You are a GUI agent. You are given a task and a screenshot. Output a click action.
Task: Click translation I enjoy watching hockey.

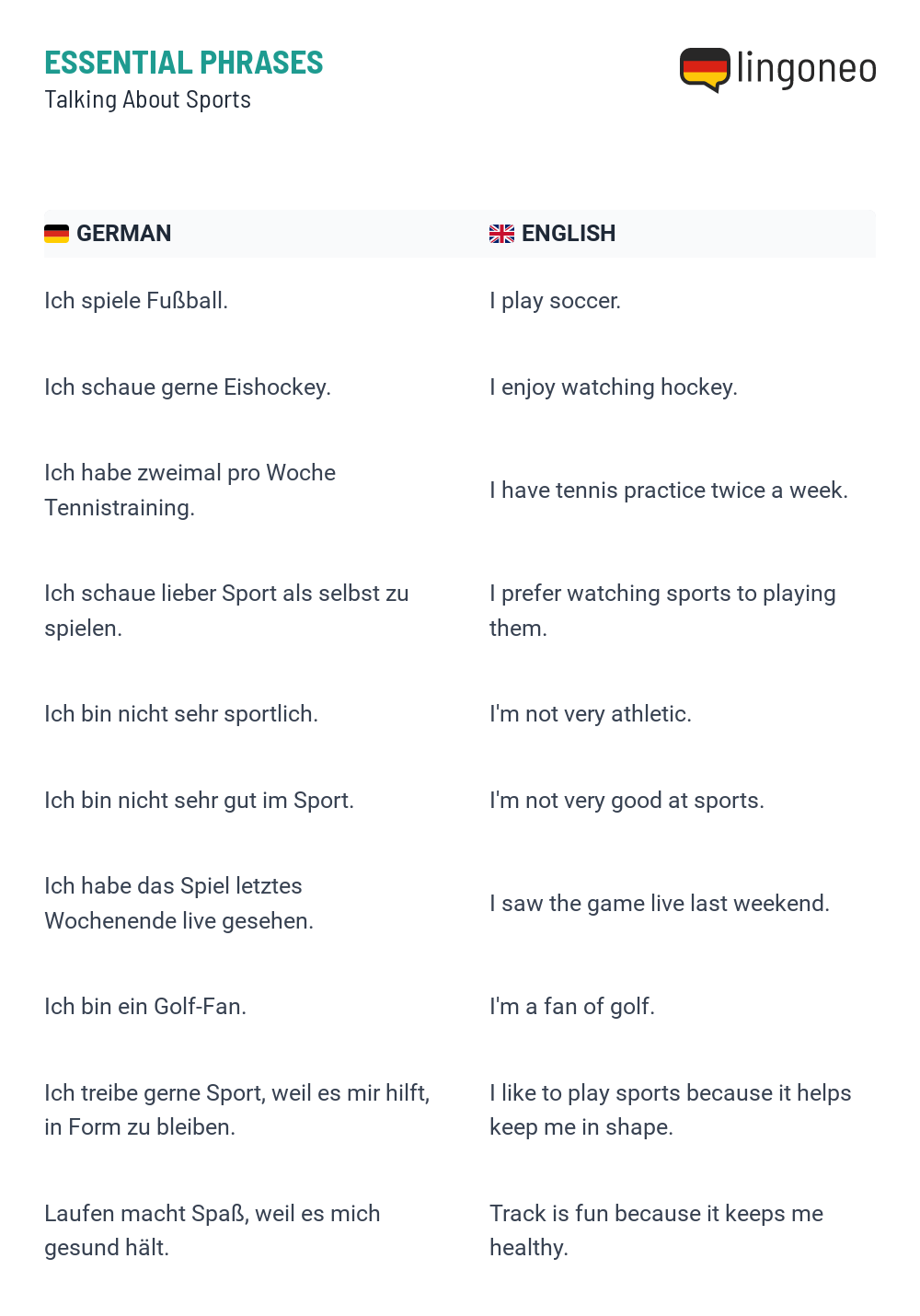614,387
